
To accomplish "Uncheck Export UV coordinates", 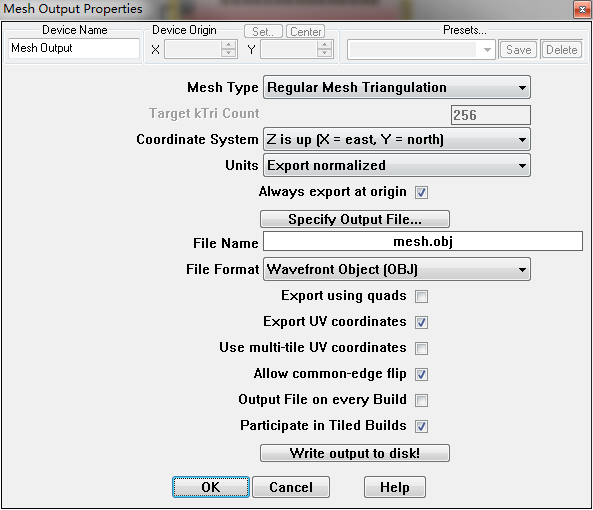I will click(x=421, y=322).
